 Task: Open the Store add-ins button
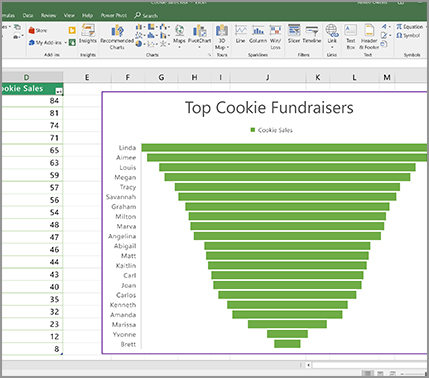[38, 30]
